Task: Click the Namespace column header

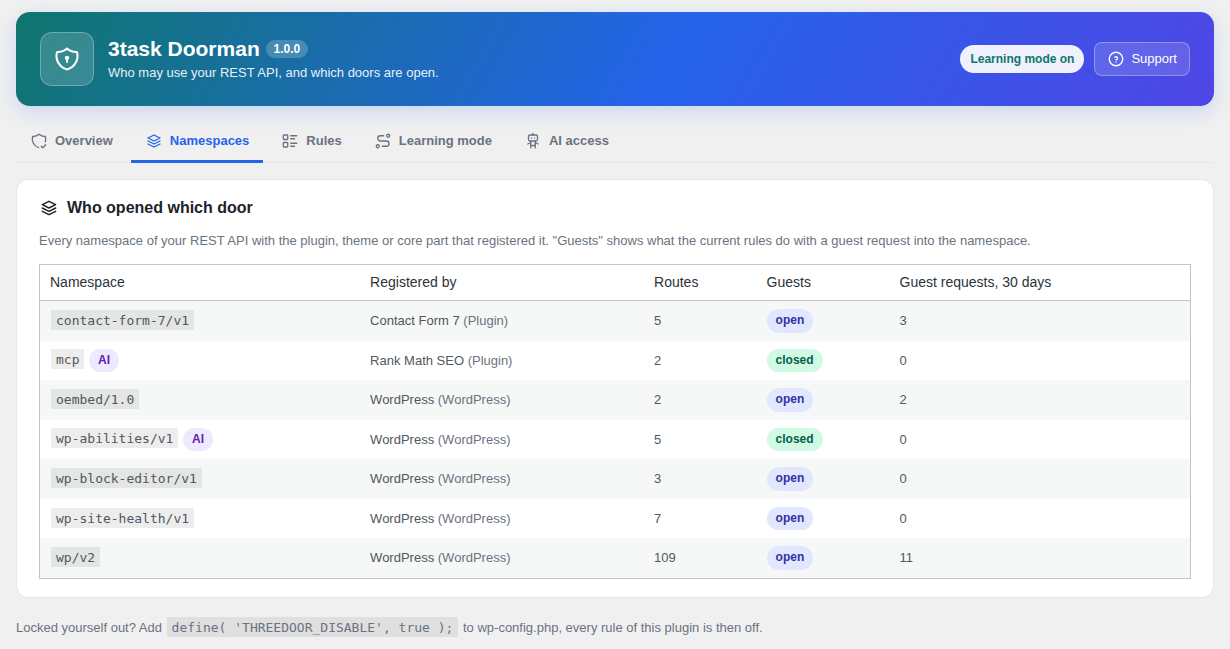Action: point(88,282)
